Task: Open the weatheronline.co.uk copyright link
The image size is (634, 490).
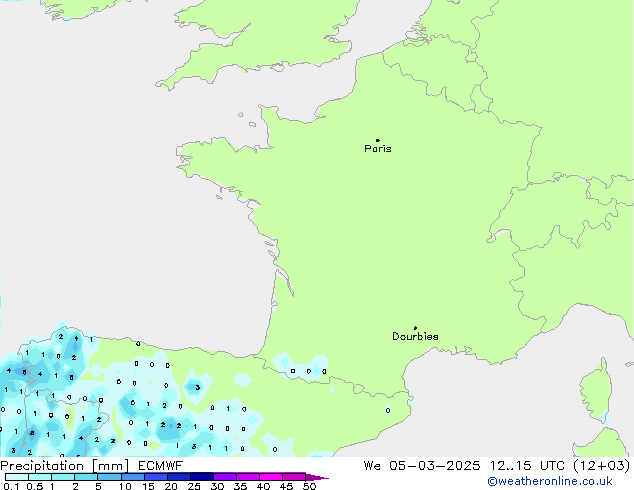Action: tap(550, 481)
